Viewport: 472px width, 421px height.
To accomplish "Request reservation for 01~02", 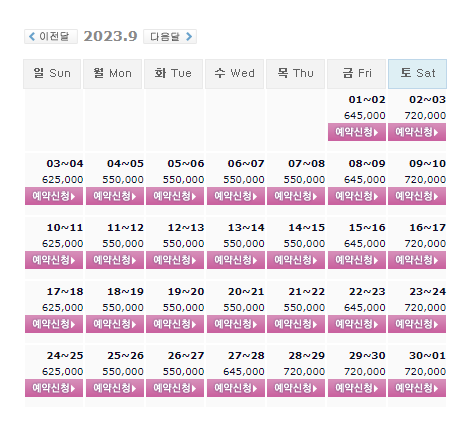I will 357,132.
